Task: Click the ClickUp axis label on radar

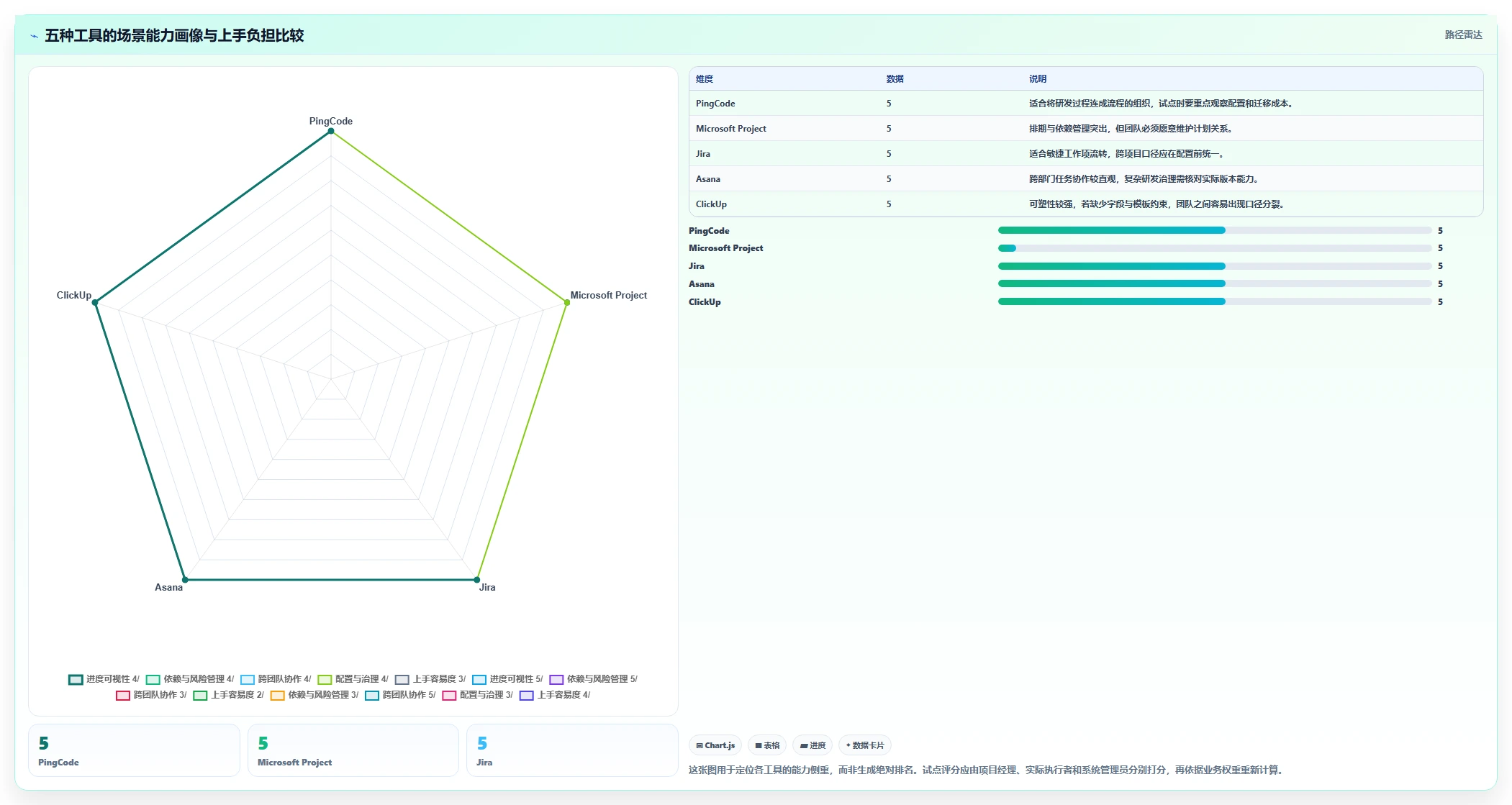Action: (74, 295)
